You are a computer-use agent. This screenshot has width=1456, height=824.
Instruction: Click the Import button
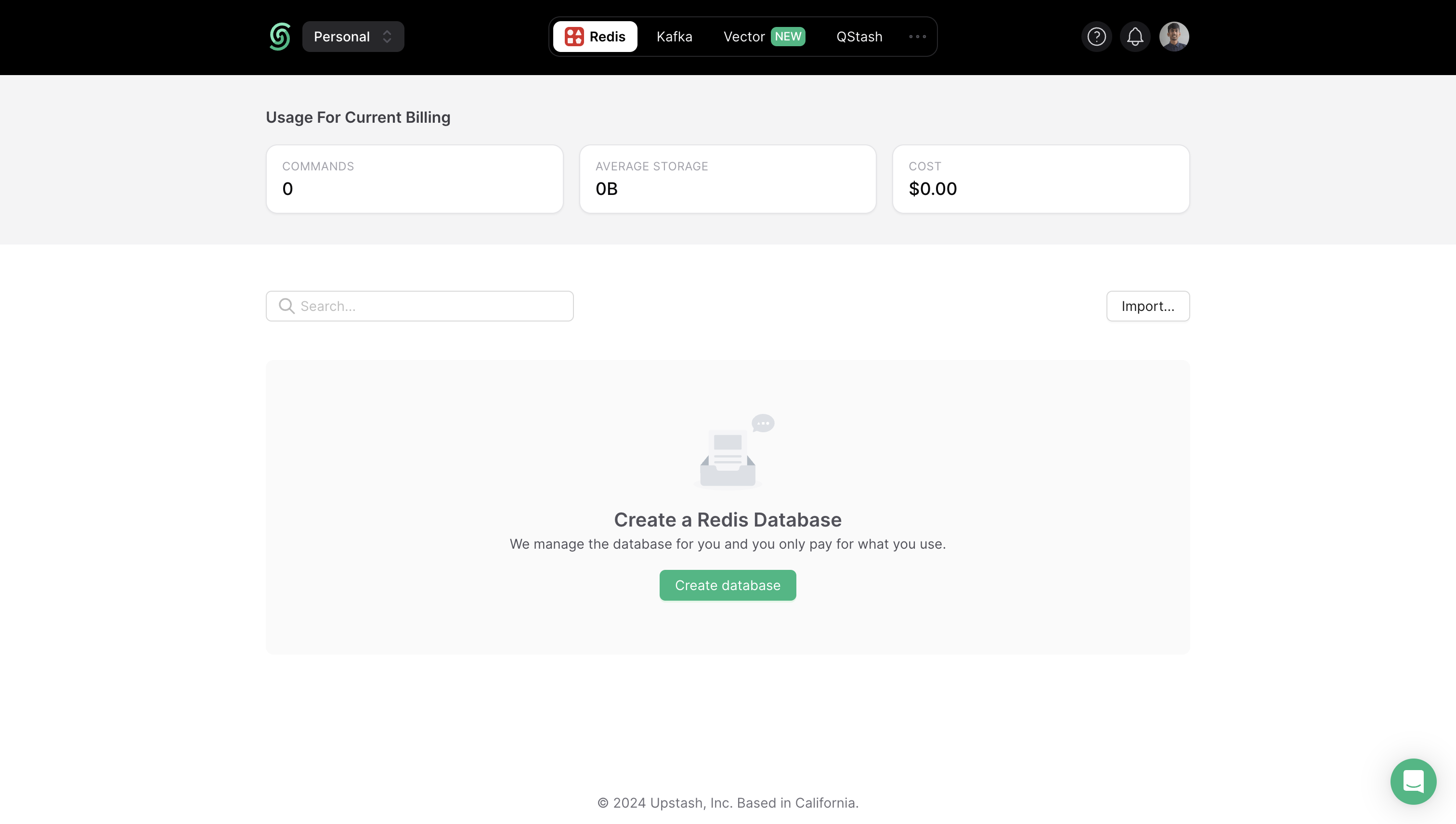1148,306
